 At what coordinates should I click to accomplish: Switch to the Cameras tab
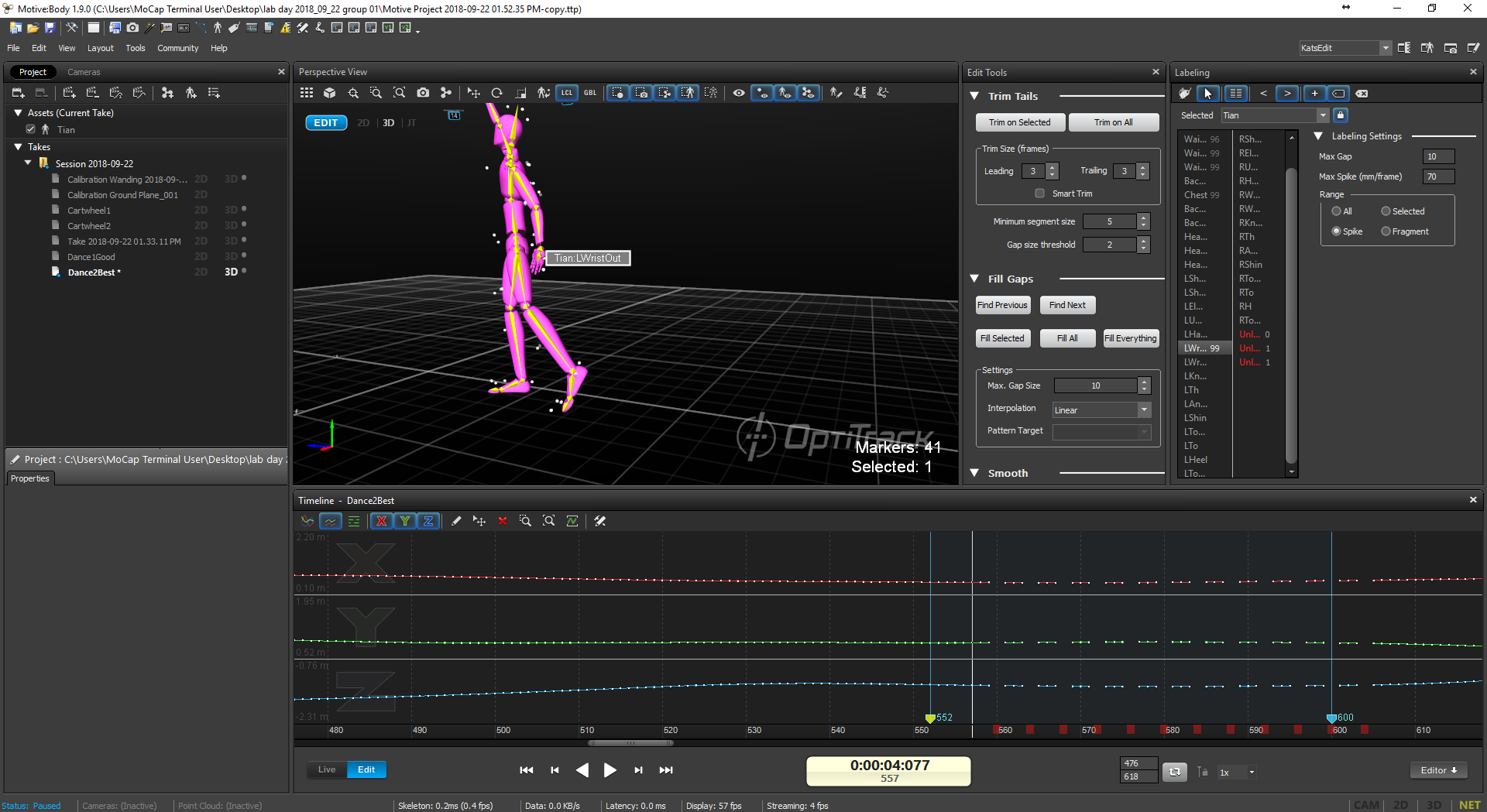click(x=84, y=72)
